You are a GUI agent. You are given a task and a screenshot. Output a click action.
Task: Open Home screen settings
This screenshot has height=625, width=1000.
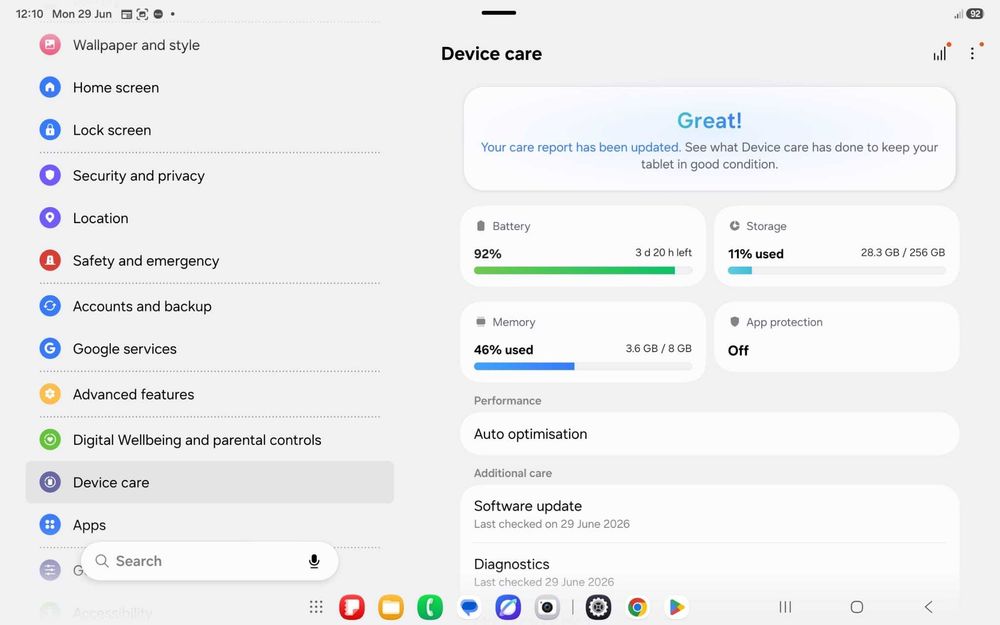point(209,87)
